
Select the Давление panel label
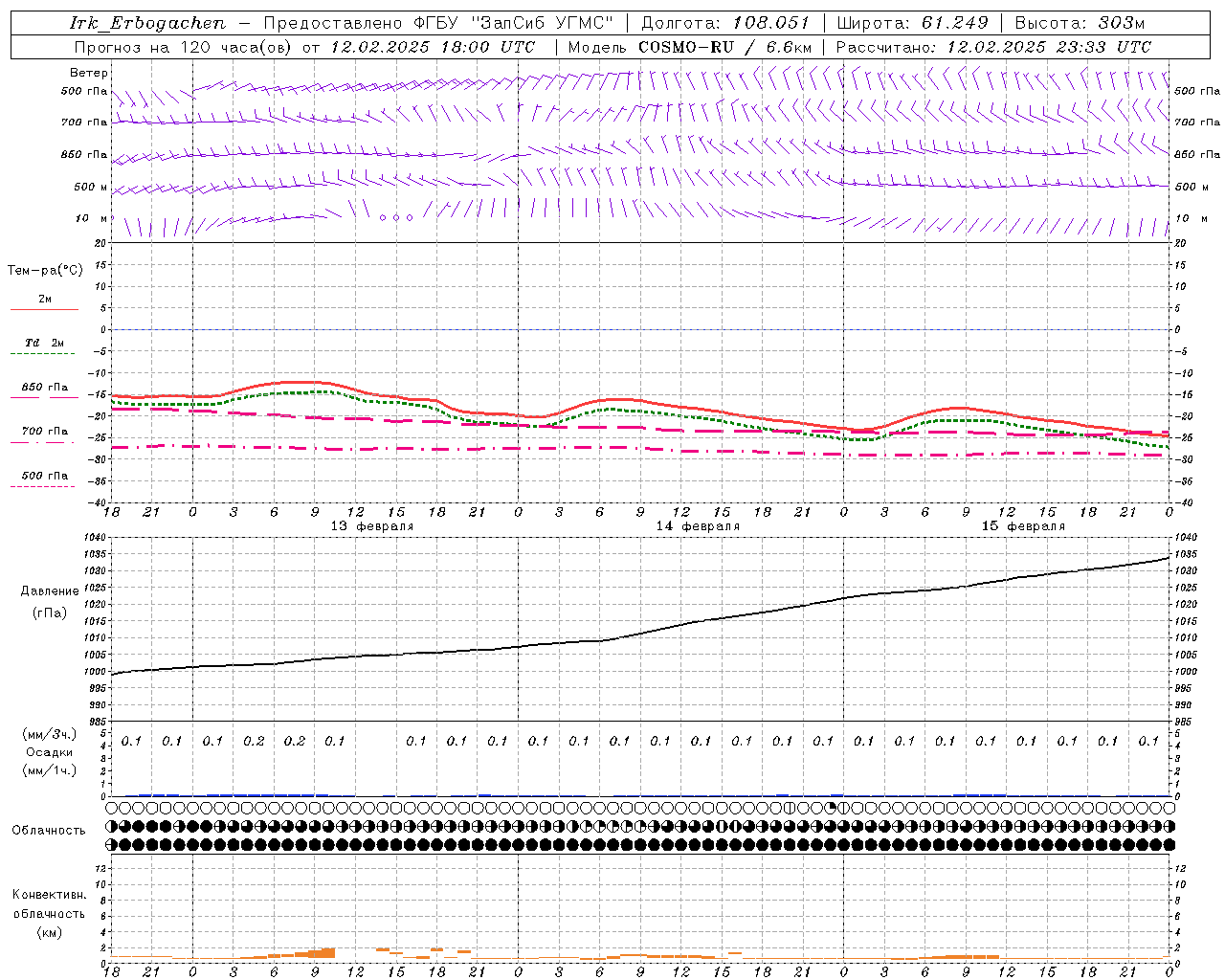[50, 591]
